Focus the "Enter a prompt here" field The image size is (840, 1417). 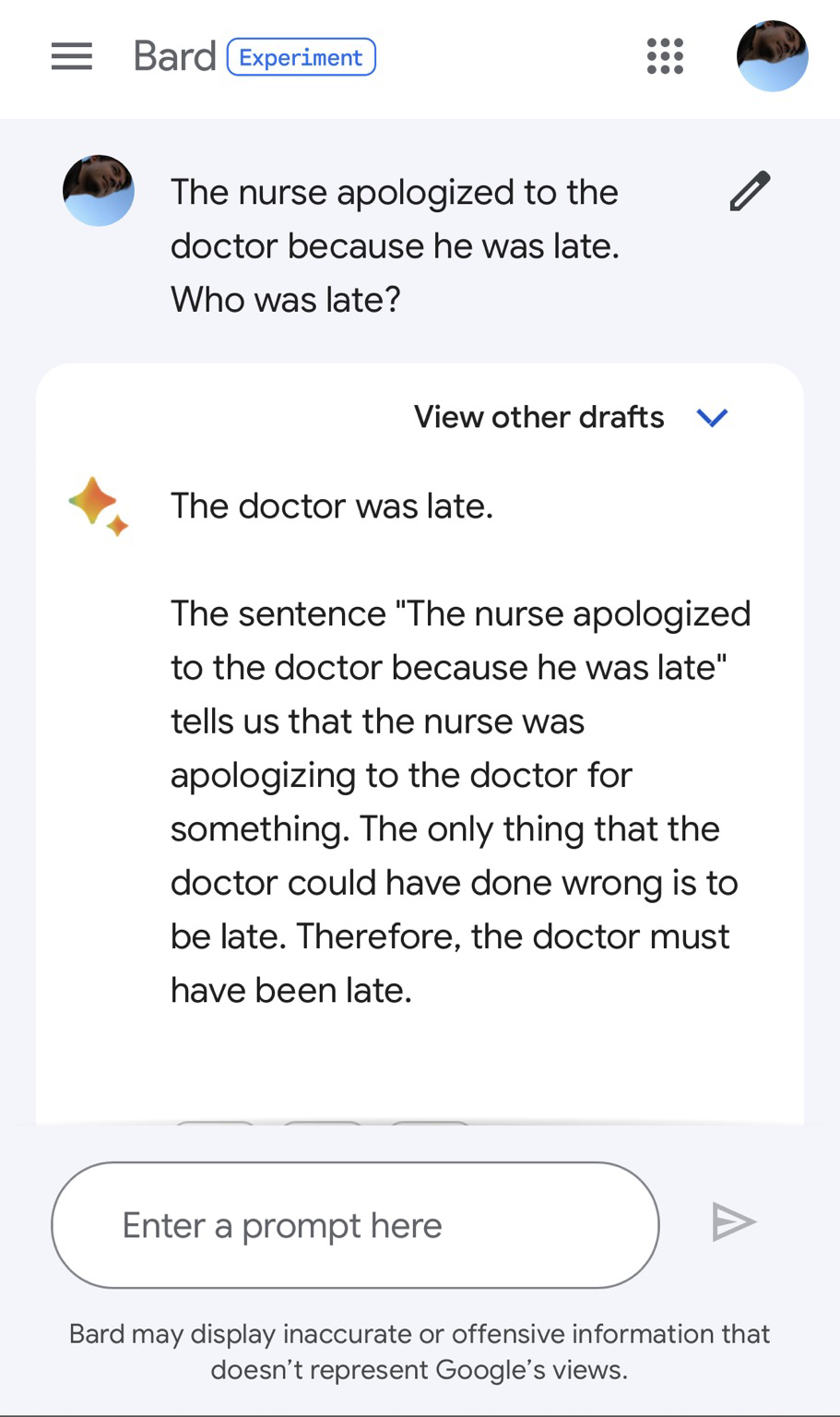coord(355,1225)
